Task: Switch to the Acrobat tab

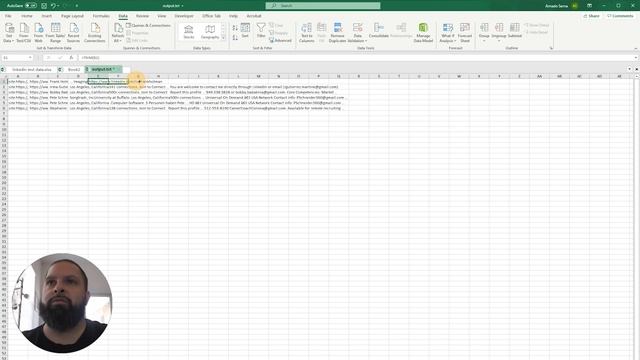Action: [x=254, y=16]
